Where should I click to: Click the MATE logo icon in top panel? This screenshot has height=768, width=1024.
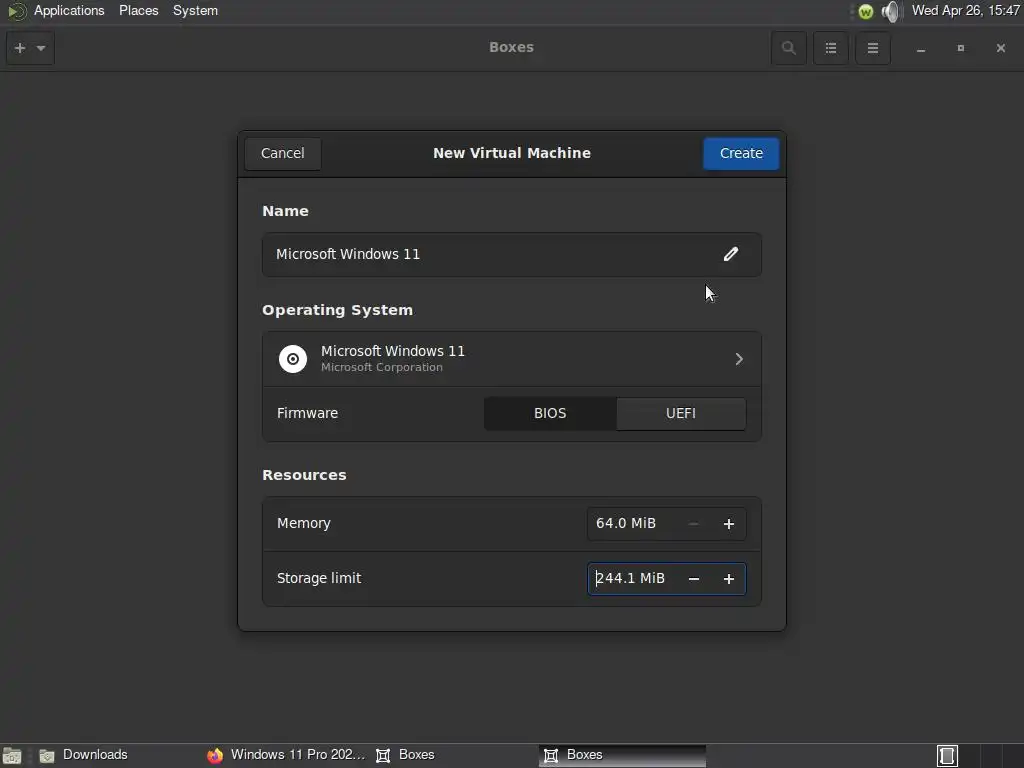[16, 11]
